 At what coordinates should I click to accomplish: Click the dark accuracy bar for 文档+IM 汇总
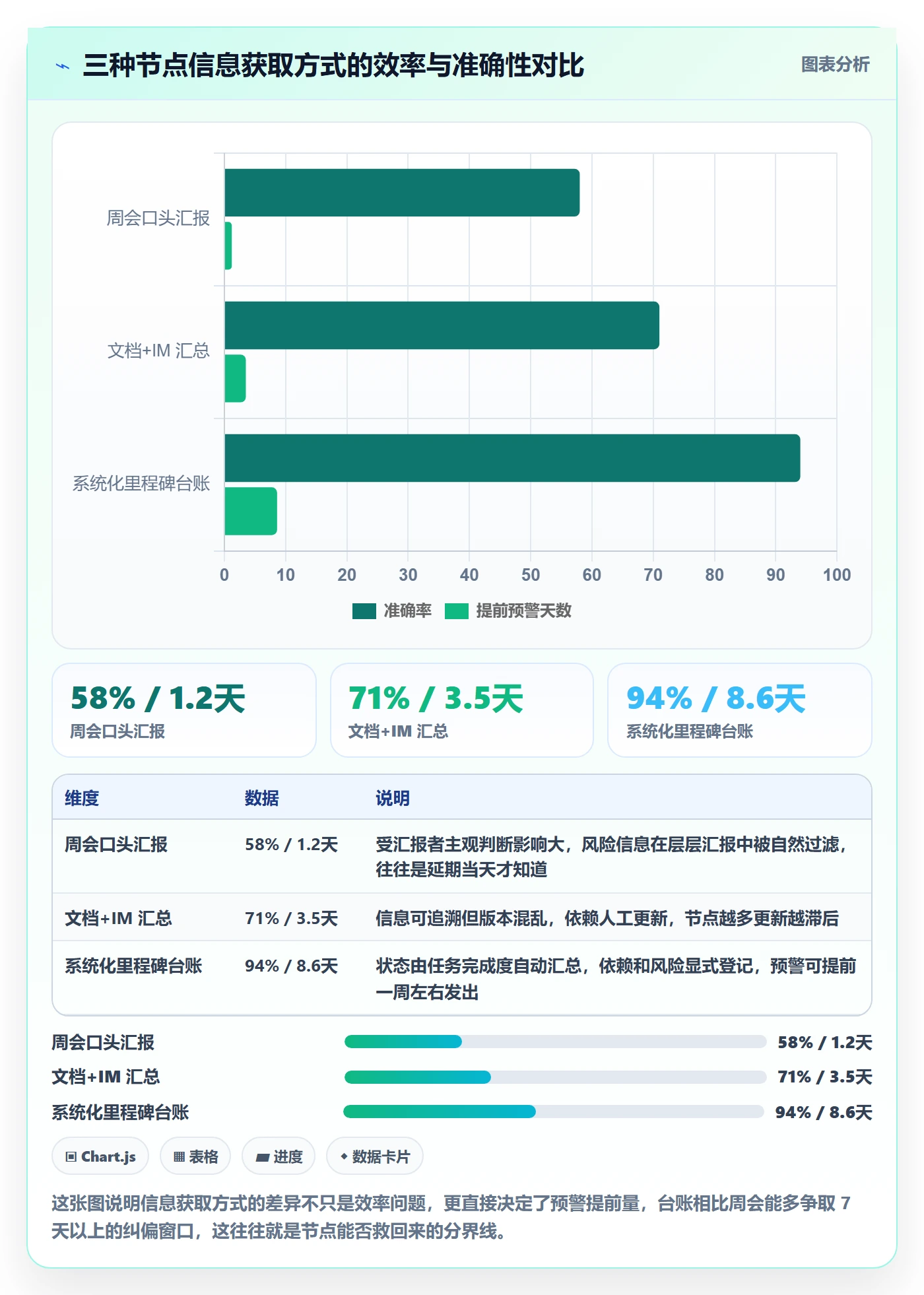pos(442,325)
